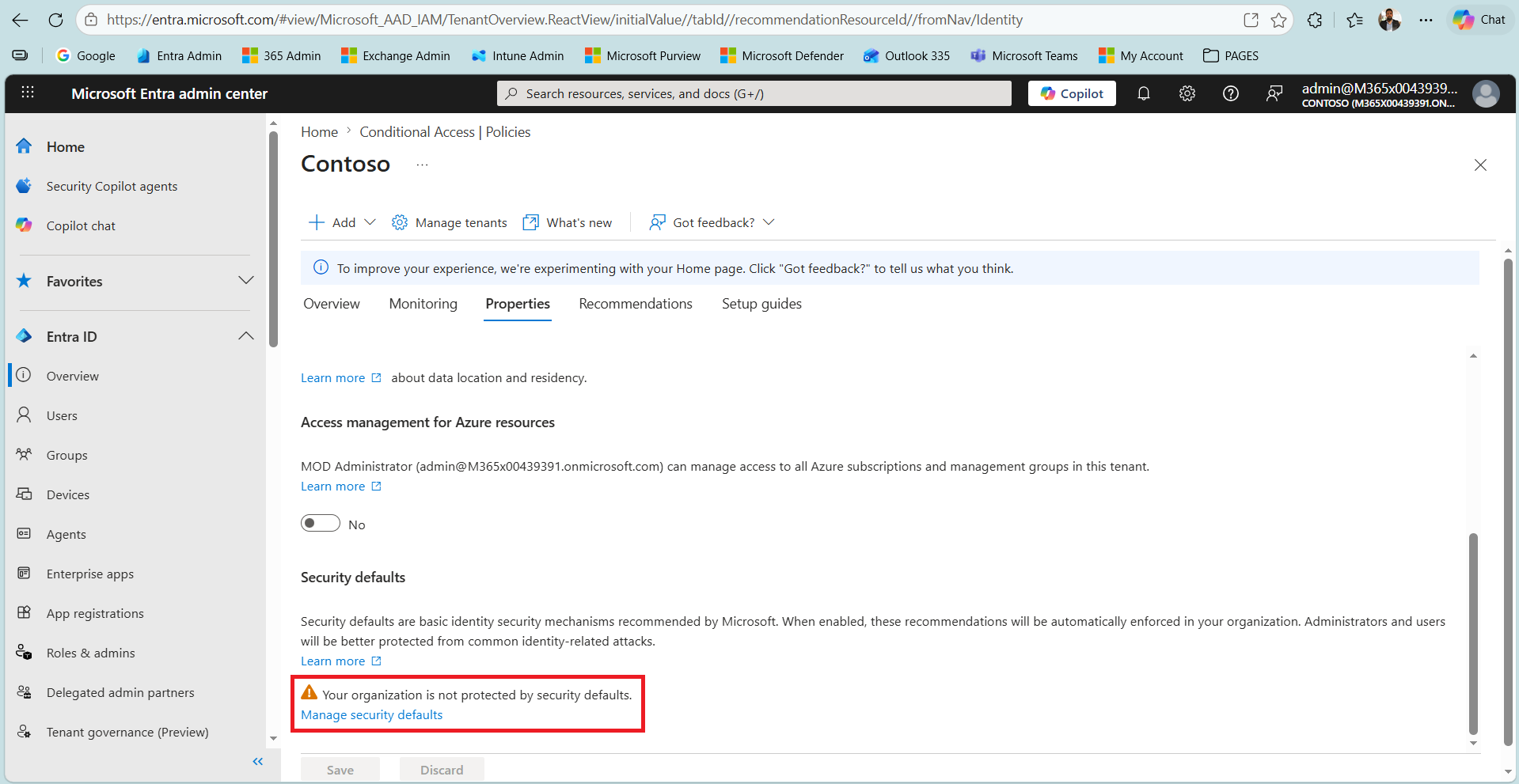This screenshot has height=784, width=1519.
Task: Open the help question mark menu
Action: coord(1231,93)
